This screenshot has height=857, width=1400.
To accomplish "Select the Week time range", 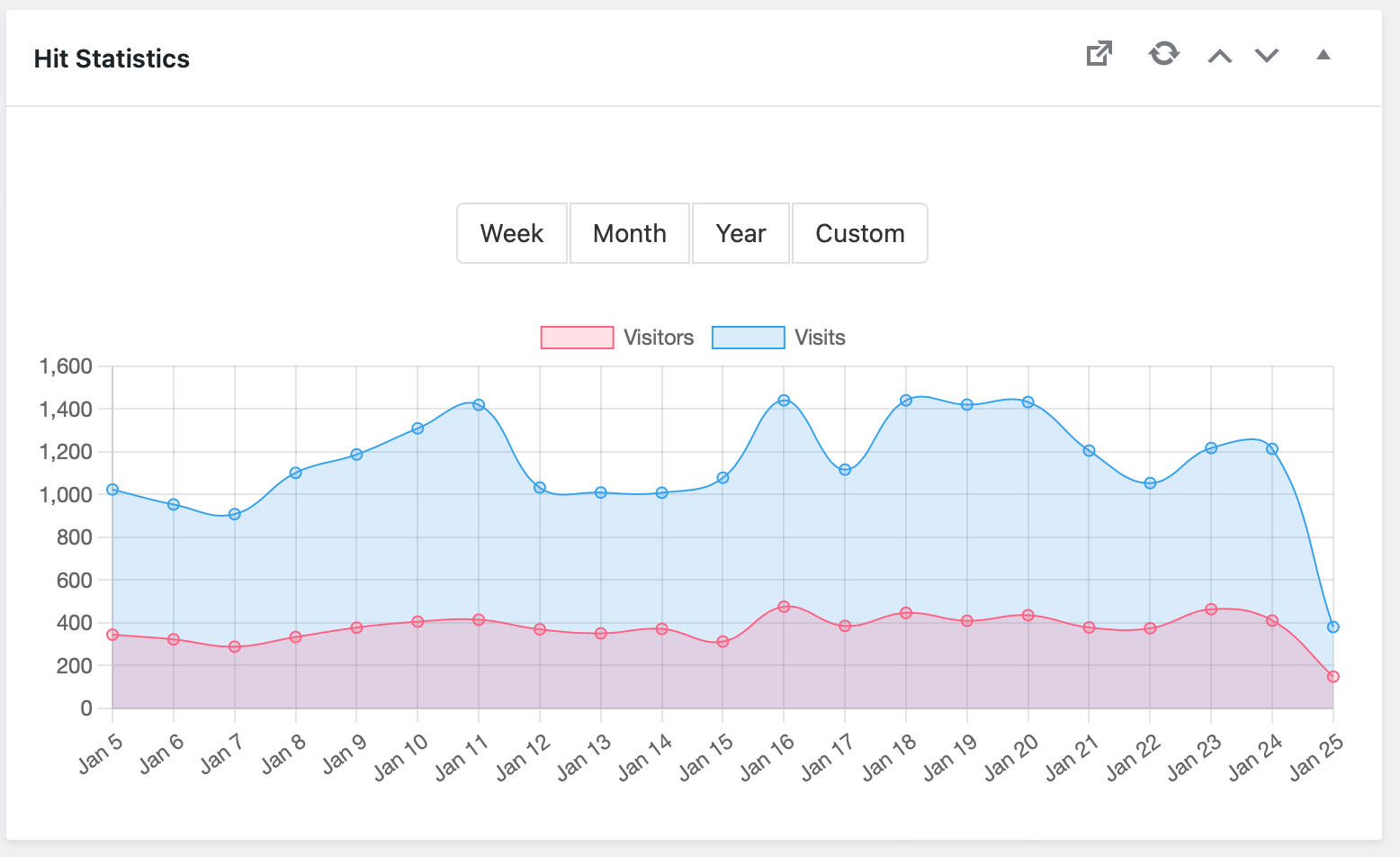I will [x=512, y=233].
